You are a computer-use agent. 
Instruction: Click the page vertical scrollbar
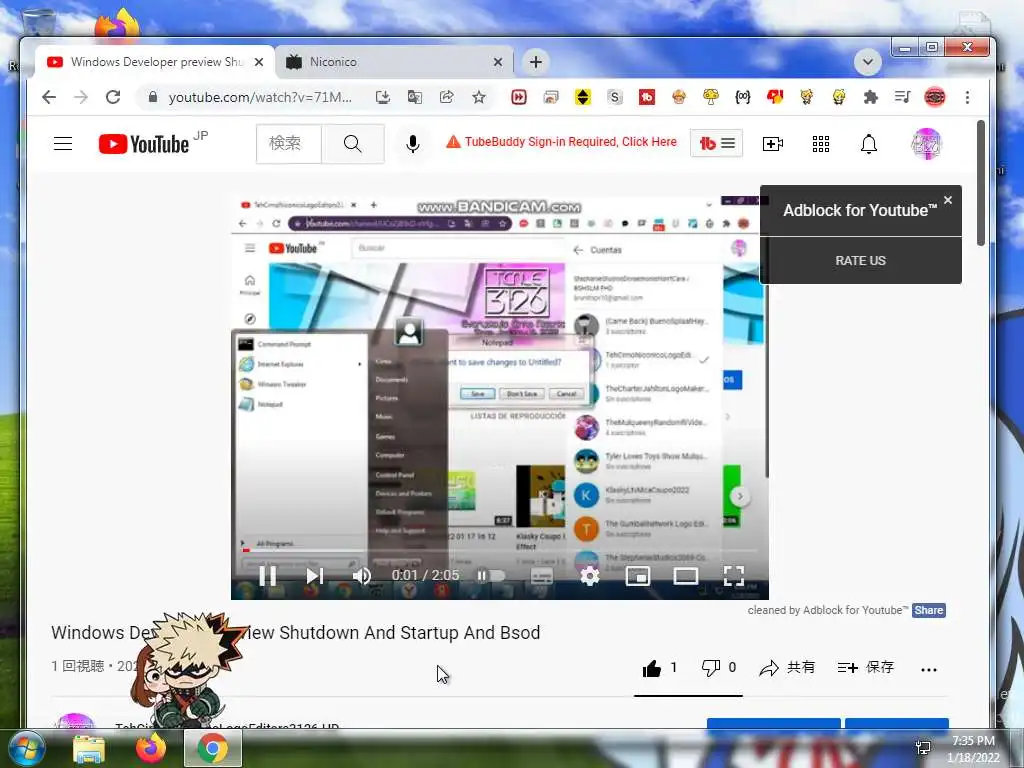pyautogui.click(x=980, y=183)
